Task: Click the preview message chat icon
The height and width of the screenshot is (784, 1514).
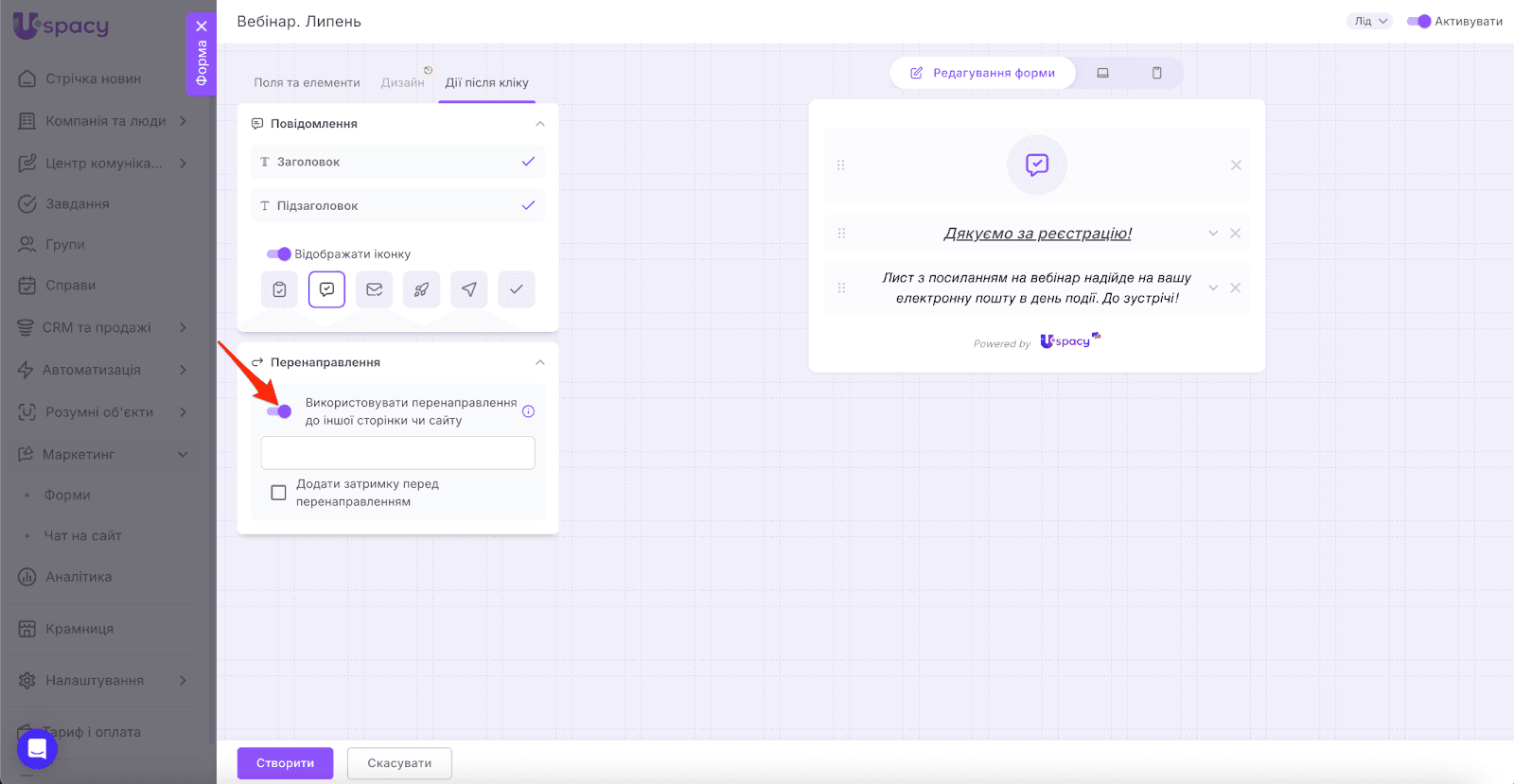Action: [x=1037, y=165]
